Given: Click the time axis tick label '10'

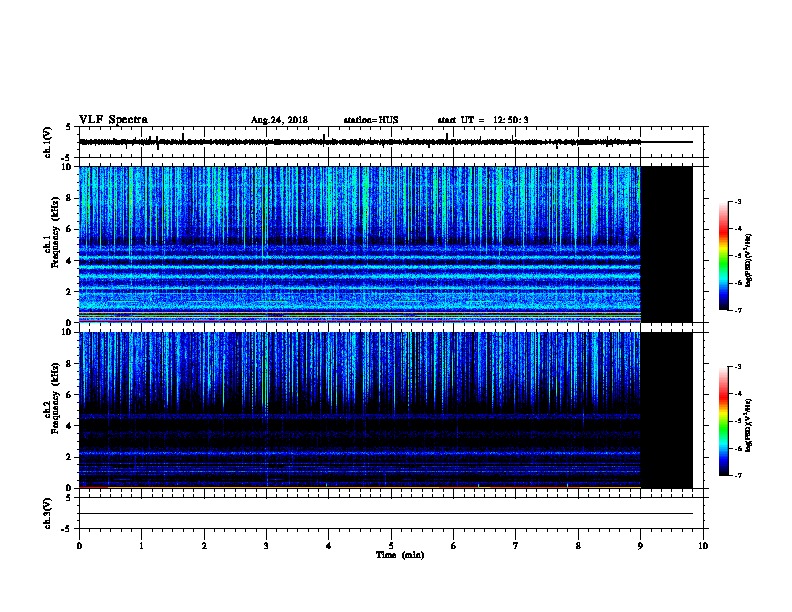Looking at the screenshot, I should tap(703, 546).
